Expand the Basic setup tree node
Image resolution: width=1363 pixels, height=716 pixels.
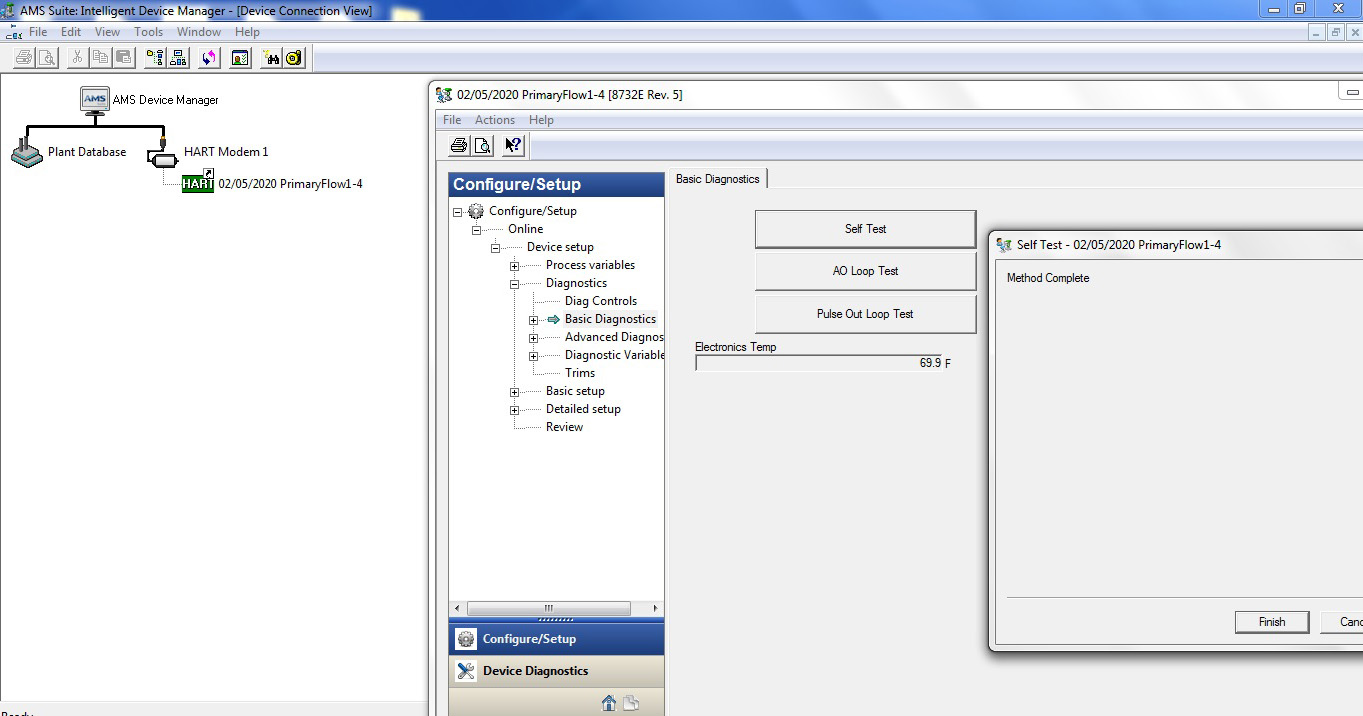(514, 392)
